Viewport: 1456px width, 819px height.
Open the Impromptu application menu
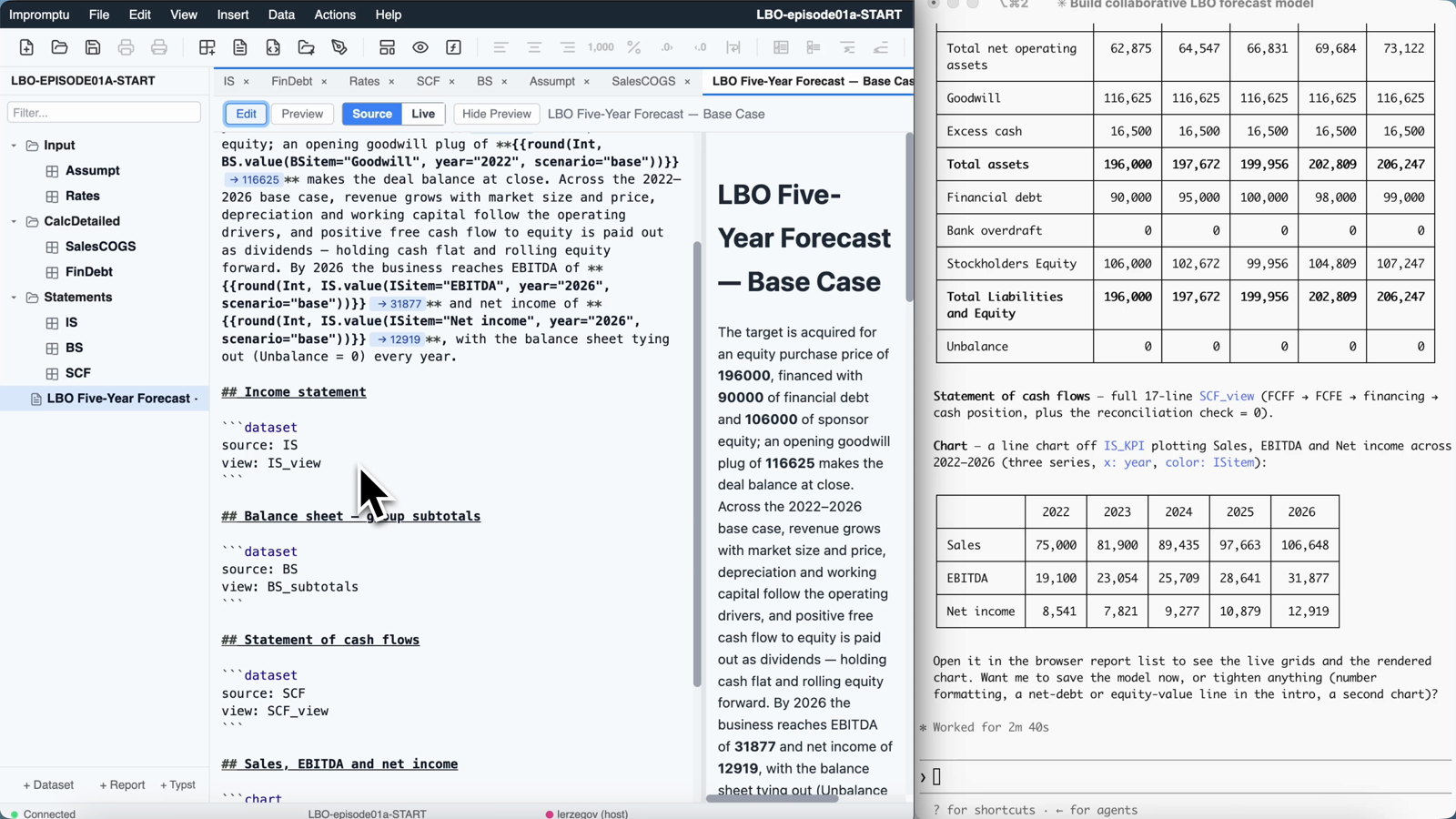point(39,15)
